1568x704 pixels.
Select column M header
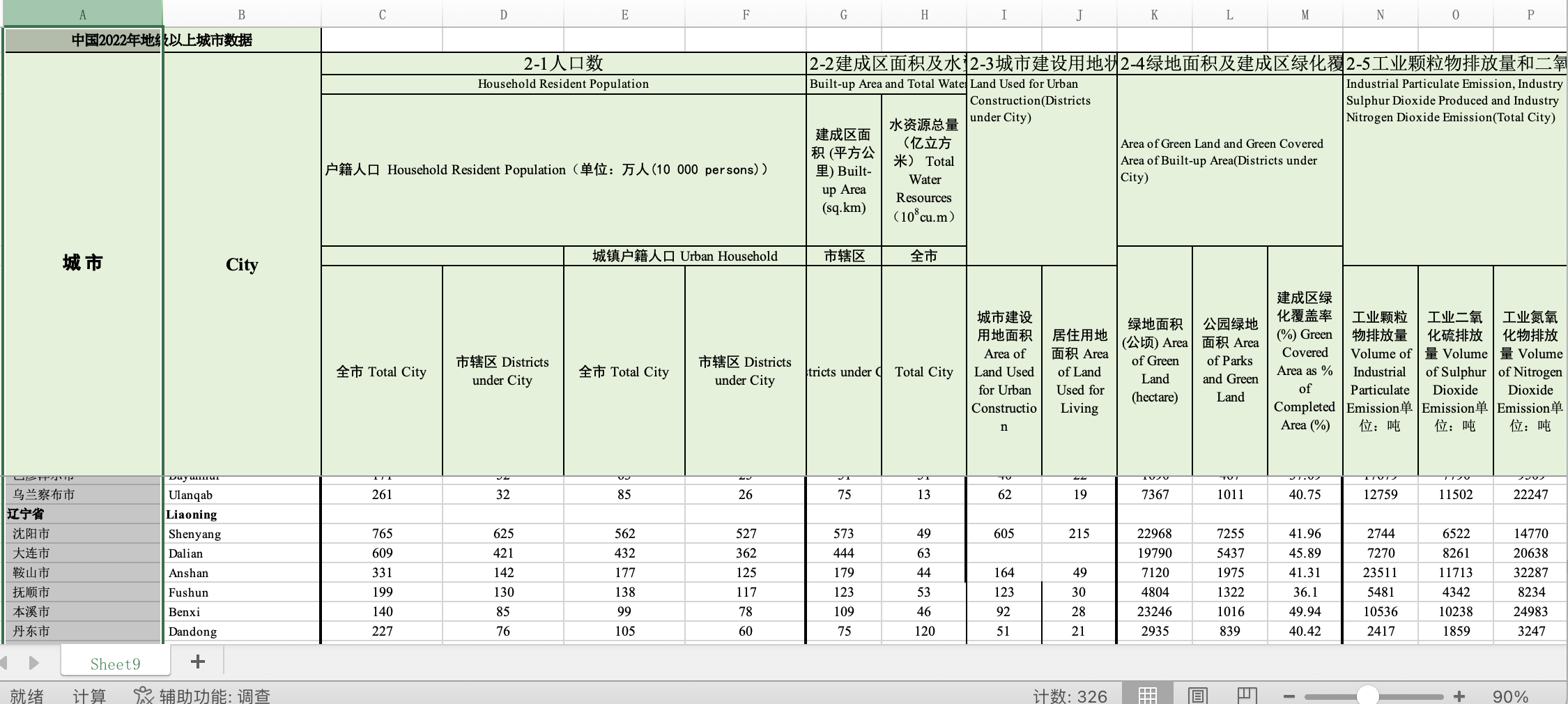[x=1305, y=14]
